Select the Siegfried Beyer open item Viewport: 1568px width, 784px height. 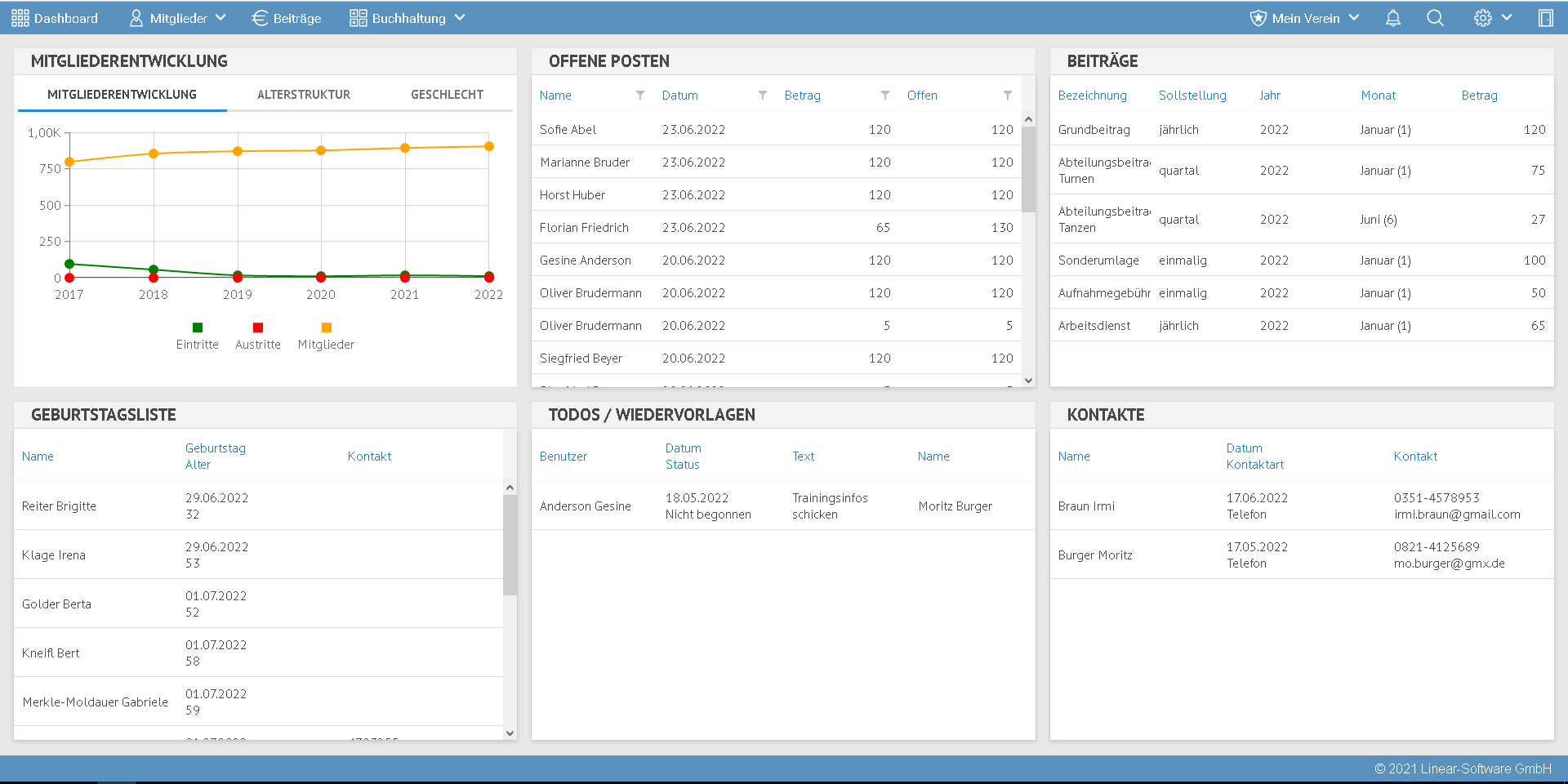pyautogui.click(x=776, y=358)
